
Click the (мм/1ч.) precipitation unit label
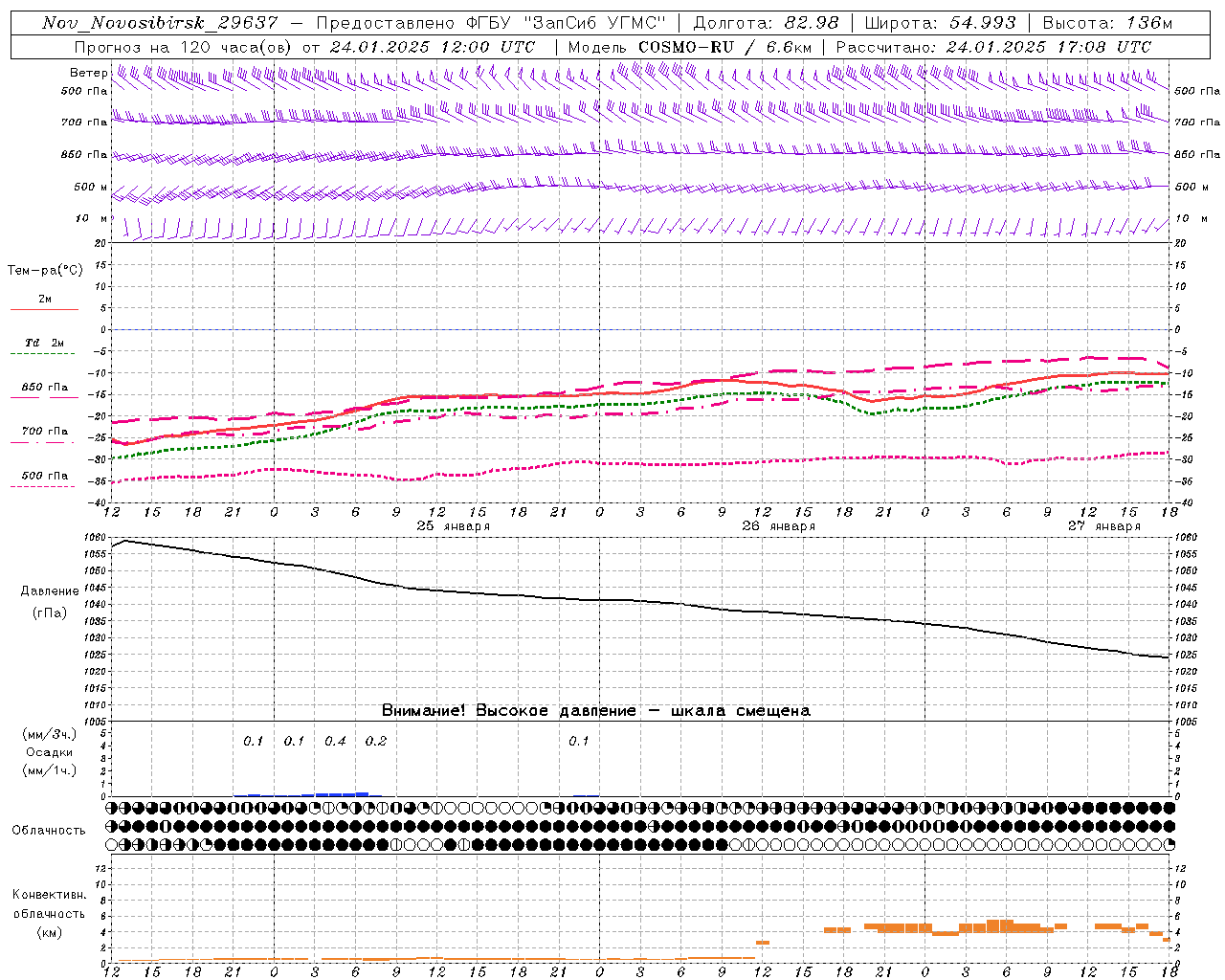(50, 770)
